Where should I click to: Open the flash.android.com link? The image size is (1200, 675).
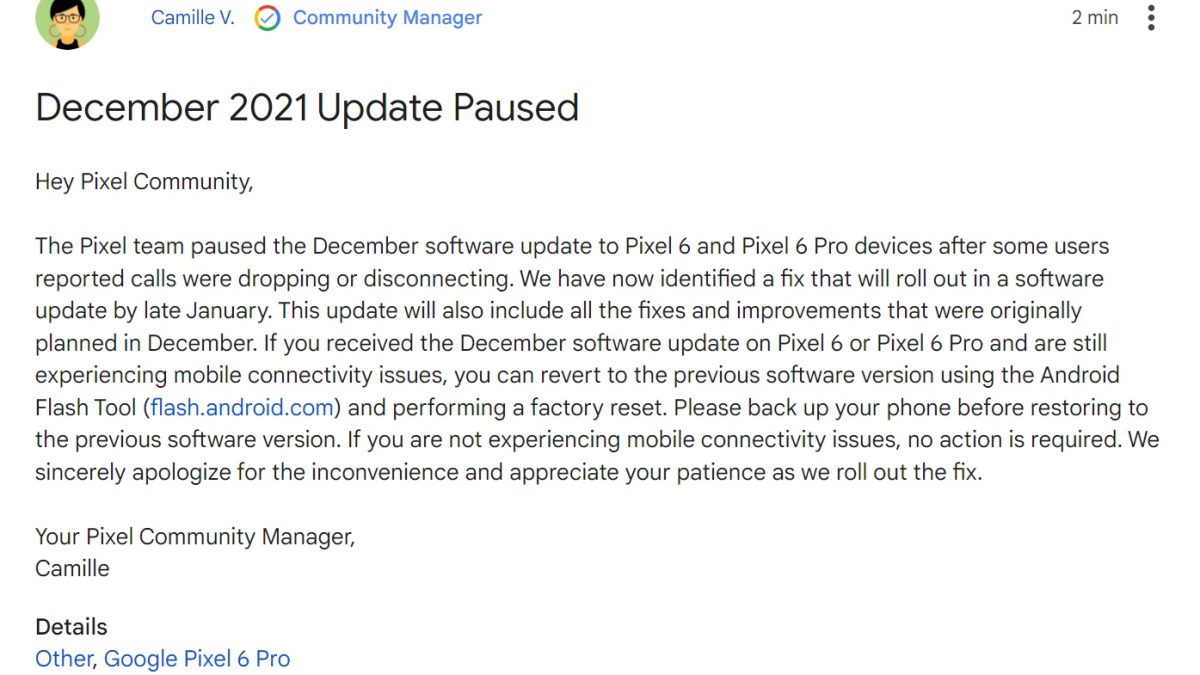click(244, 407)
